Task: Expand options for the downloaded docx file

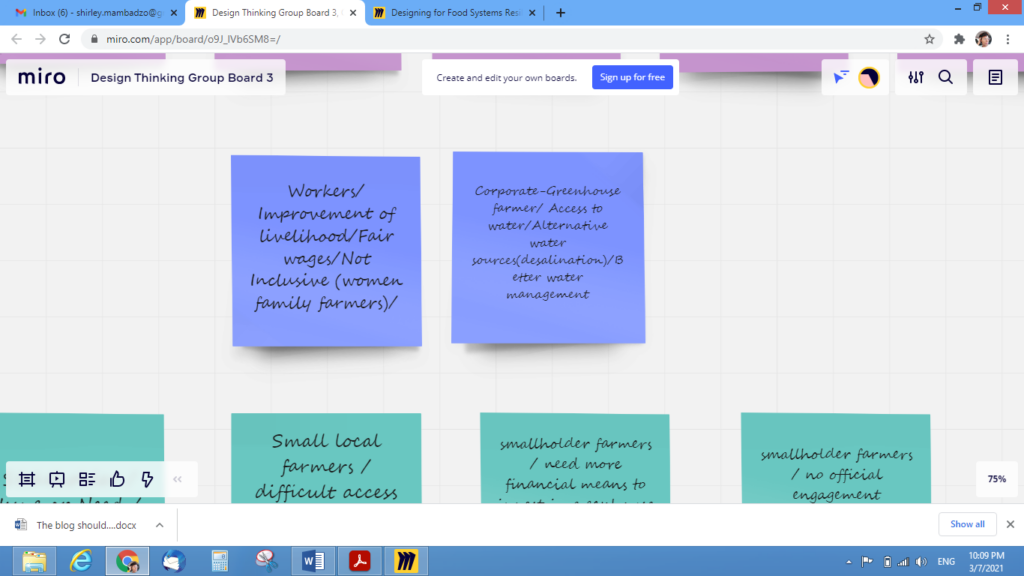Action: tap(159, 525)
